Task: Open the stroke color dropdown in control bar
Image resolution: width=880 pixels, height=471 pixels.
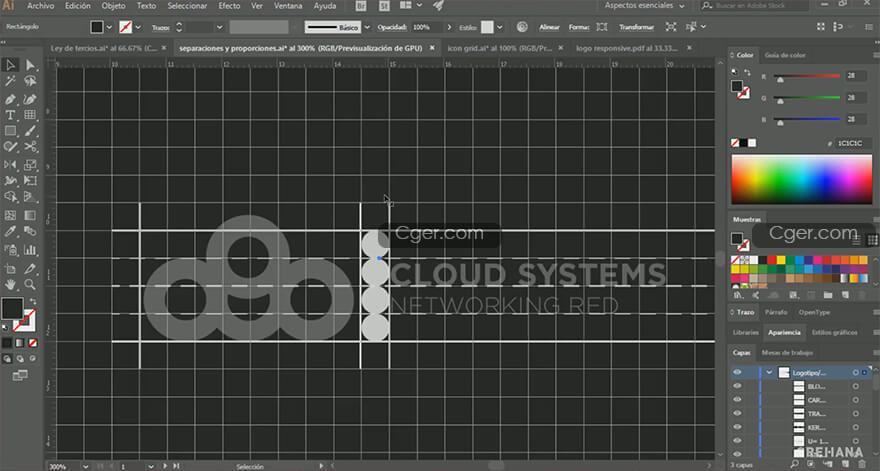Action: (x=138, y=27)
